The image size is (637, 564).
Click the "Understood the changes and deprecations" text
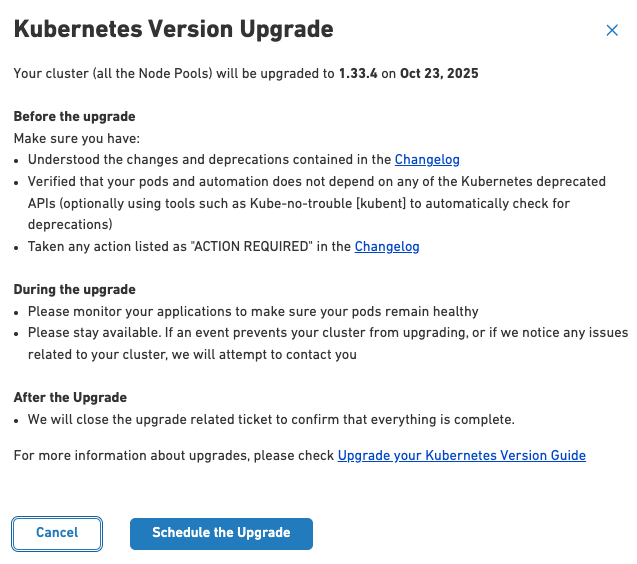(209, 159)
